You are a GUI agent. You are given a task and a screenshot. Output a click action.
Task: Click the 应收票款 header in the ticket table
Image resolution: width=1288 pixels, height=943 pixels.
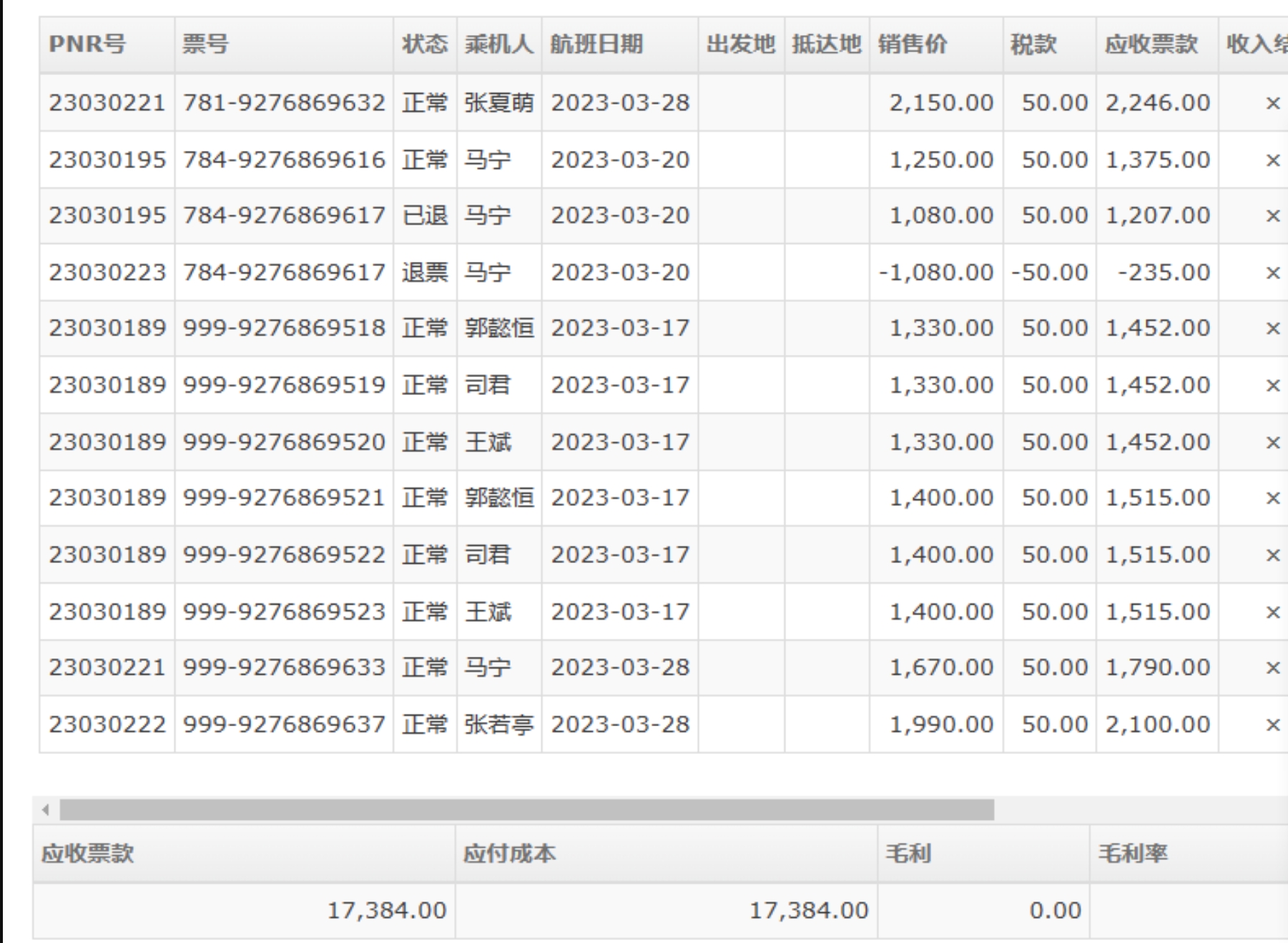point(1151,44)
